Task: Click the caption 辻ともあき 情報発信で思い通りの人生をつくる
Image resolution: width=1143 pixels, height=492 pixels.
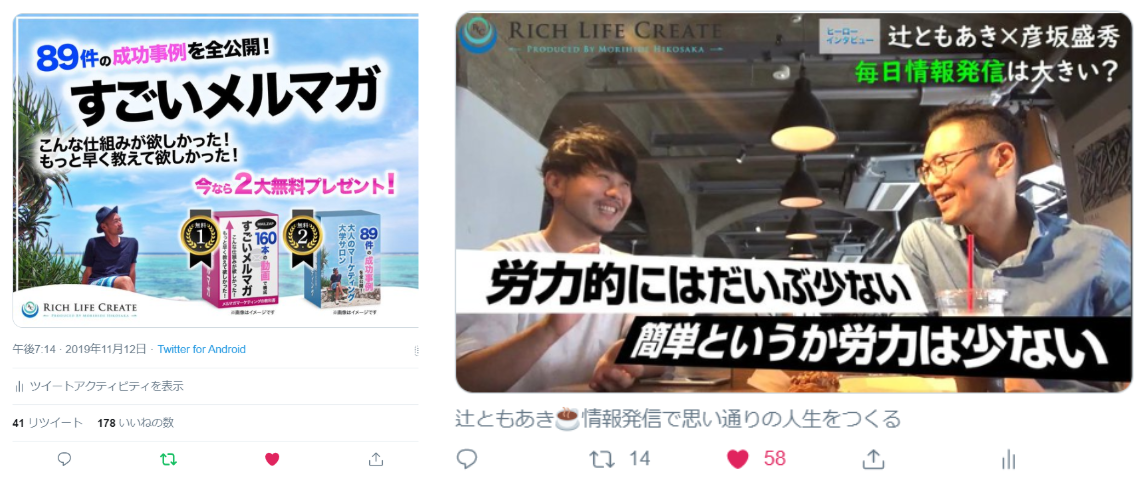Action: tap(679, 419)
